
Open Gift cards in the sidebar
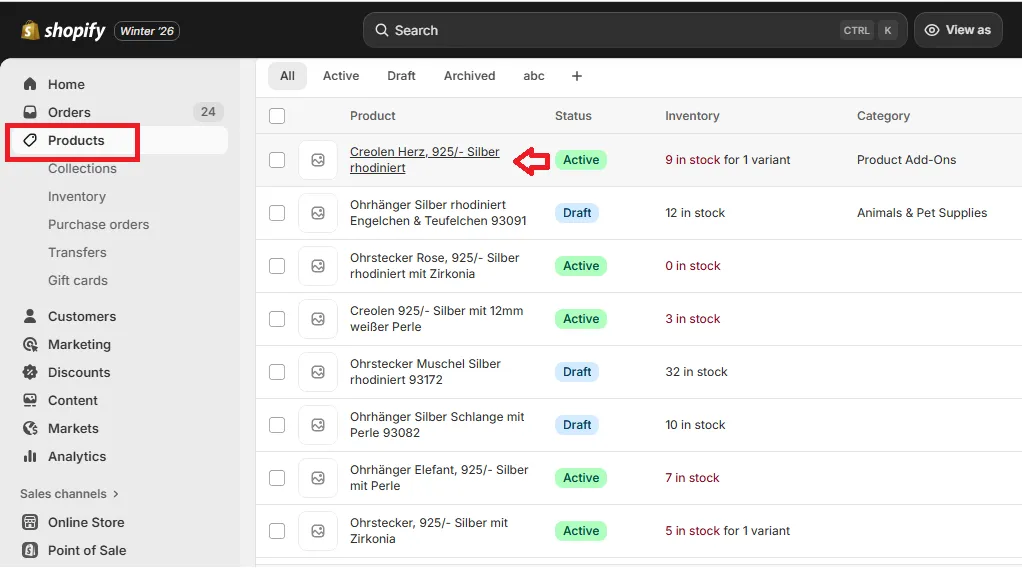pyautogui.click(x=78, y=280)
